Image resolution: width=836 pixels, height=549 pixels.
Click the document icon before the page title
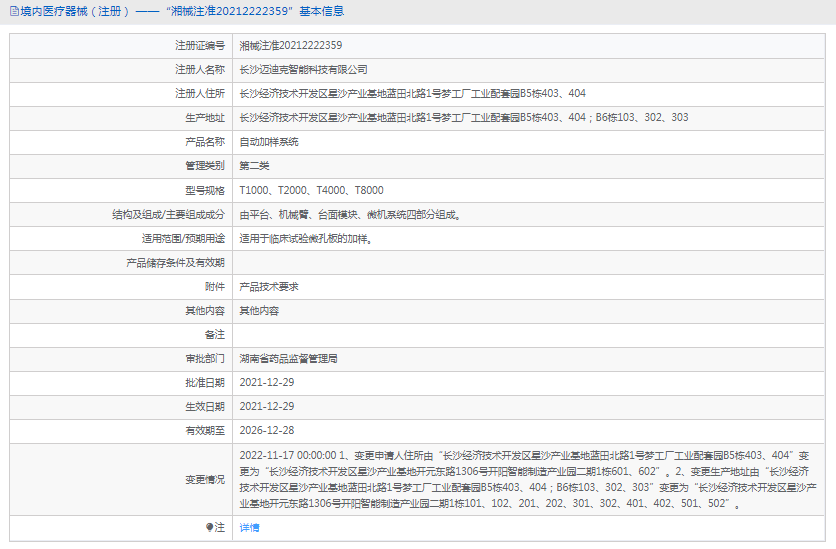tap(14, 11)
